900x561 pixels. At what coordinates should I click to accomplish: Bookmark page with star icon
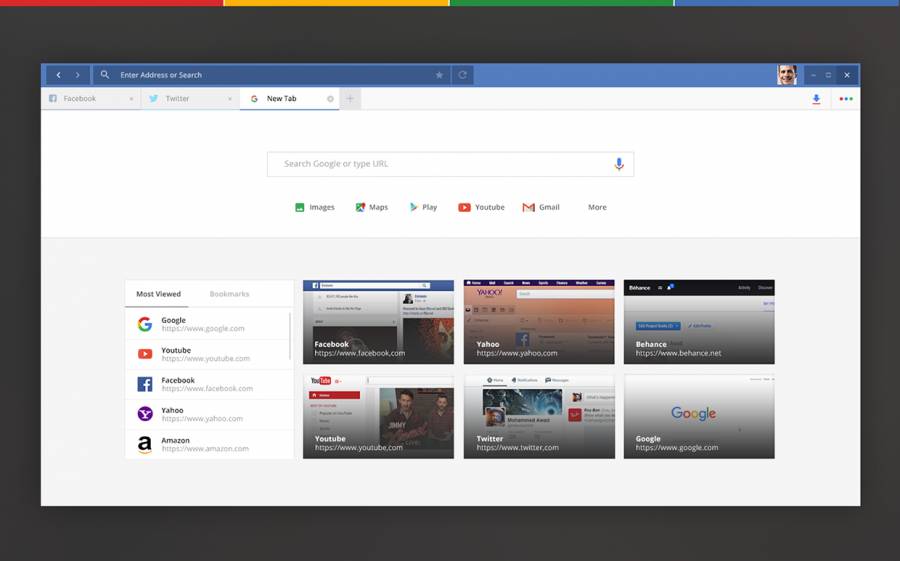pos(439,75)
